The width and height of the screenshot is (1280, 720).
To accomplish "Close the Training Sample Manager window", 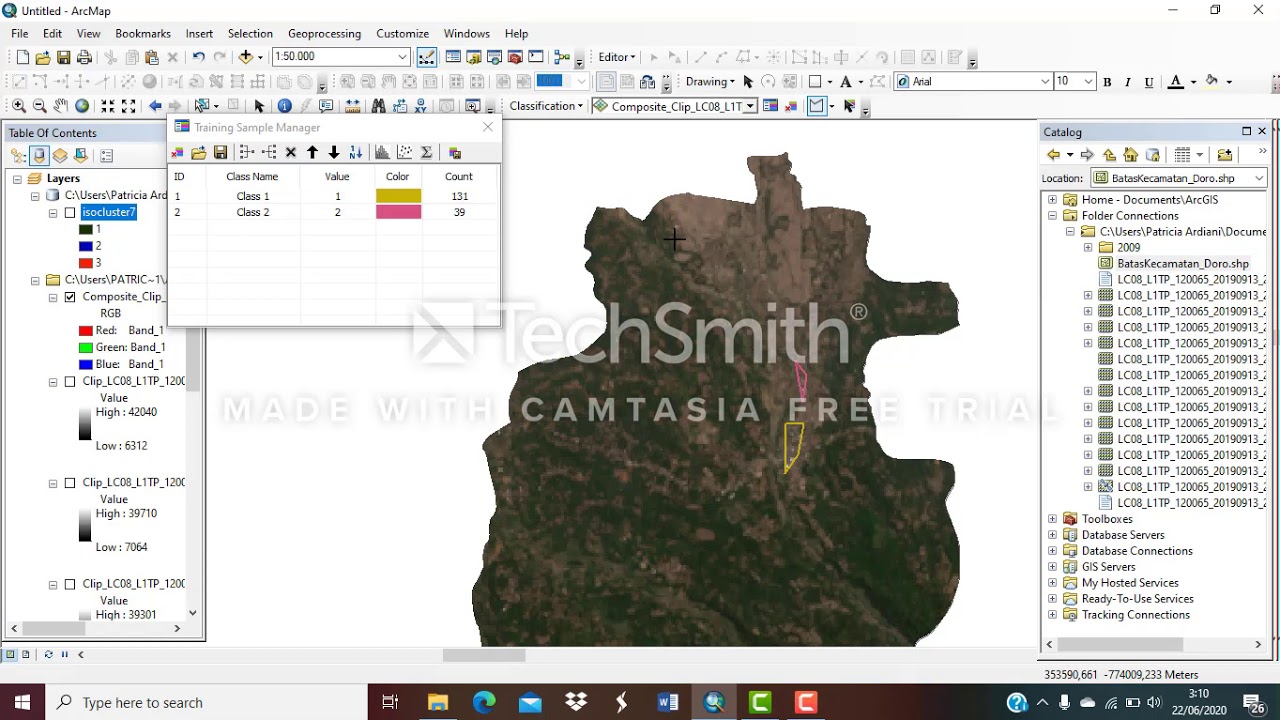I will pyautogui.click(x=488, y=127).
